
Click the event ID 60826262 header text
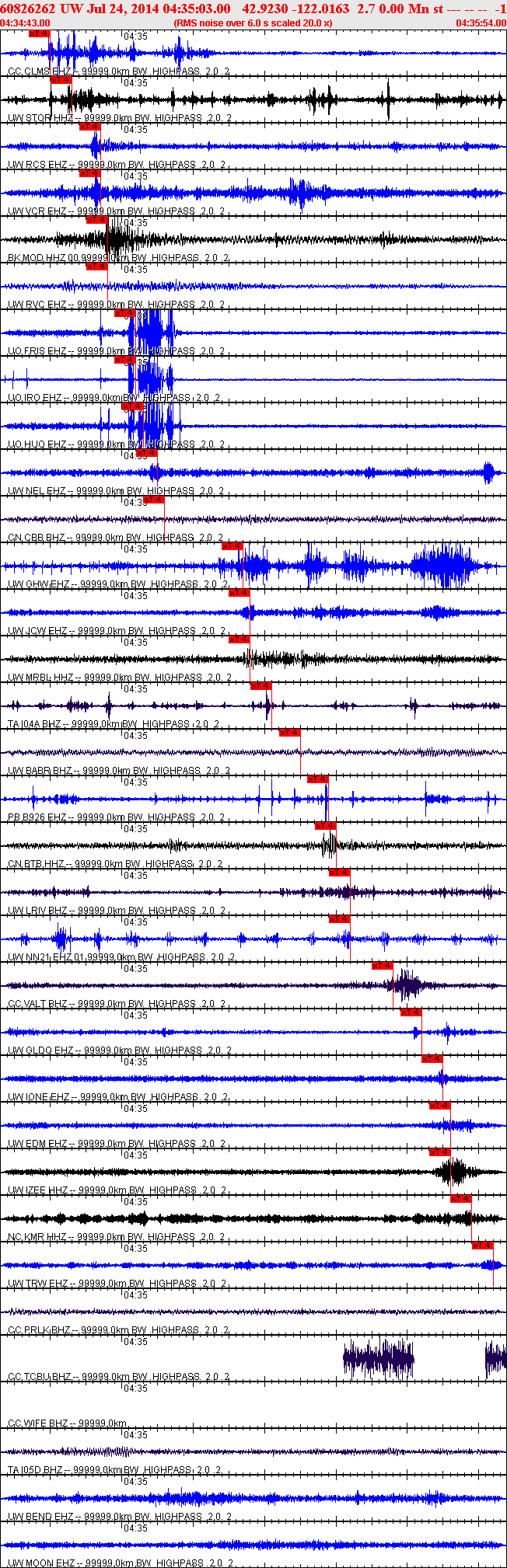(x=29, y=9)
